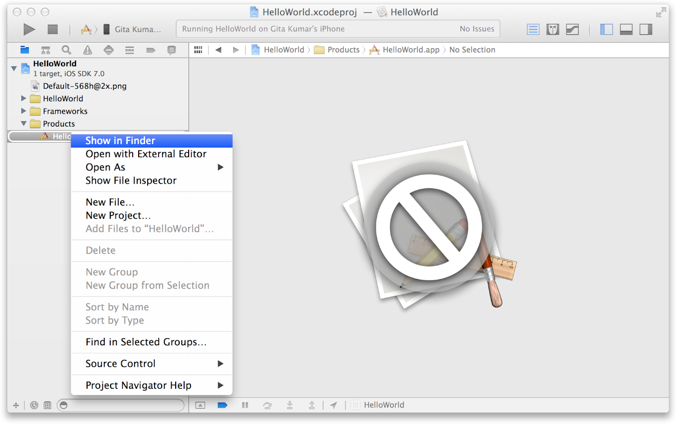This screenshot has width=676, height=424.
Task: Click the Step into debug icon
Action: [290, 405]
